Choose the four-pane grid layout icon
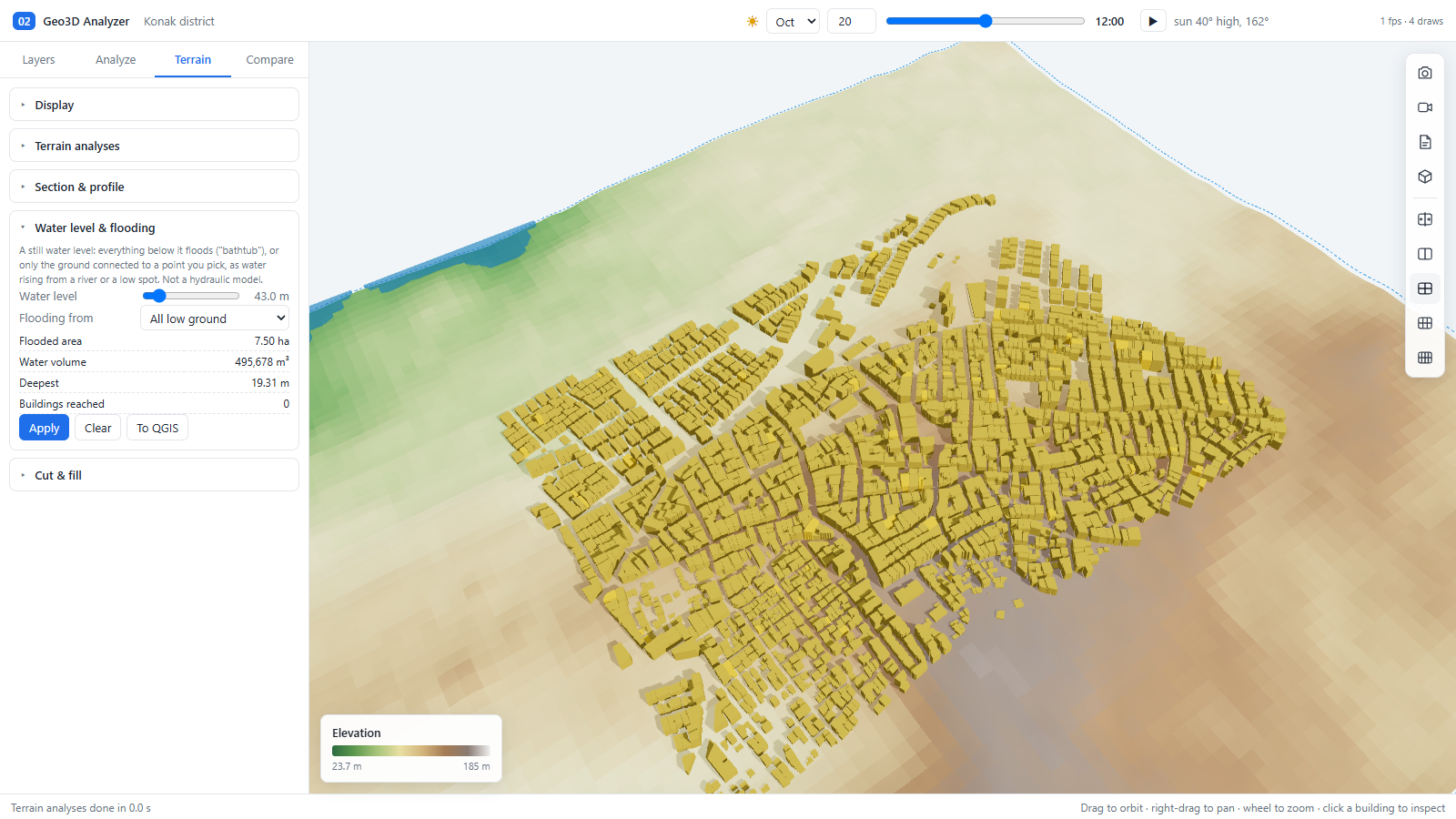Screen dimensions: 1456x819 point(1425,288)
